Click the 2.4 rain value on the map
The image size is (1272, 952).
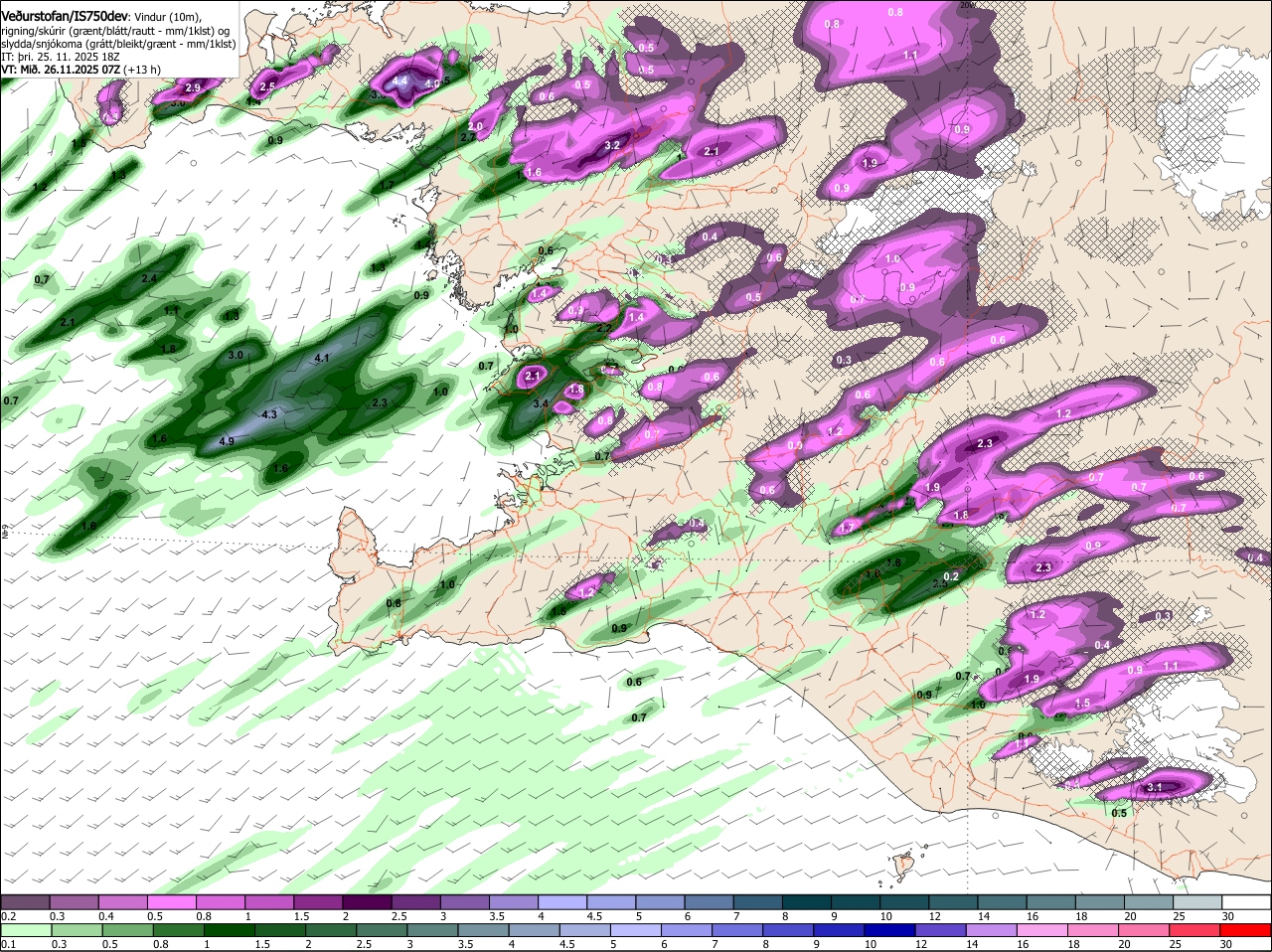149,278
